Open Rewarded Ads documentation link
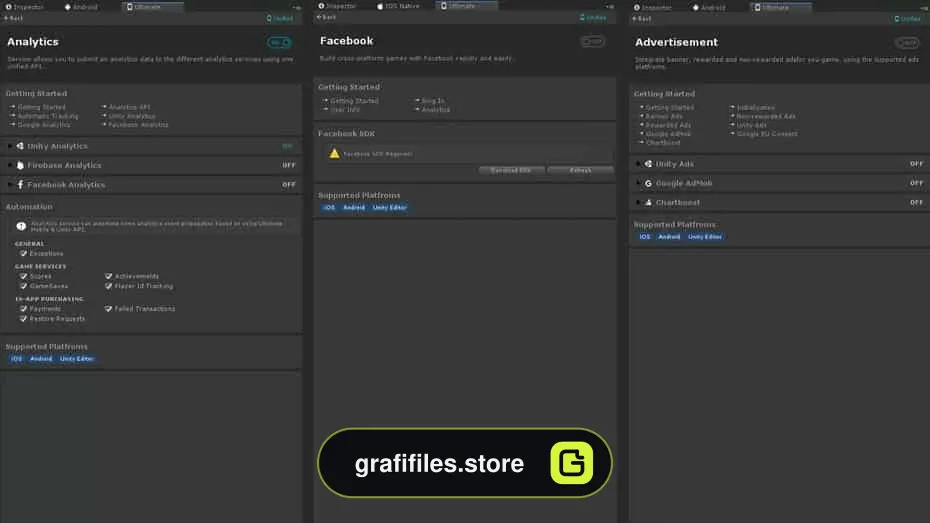Viewport: 930px width, 523px height. point(668,126)
